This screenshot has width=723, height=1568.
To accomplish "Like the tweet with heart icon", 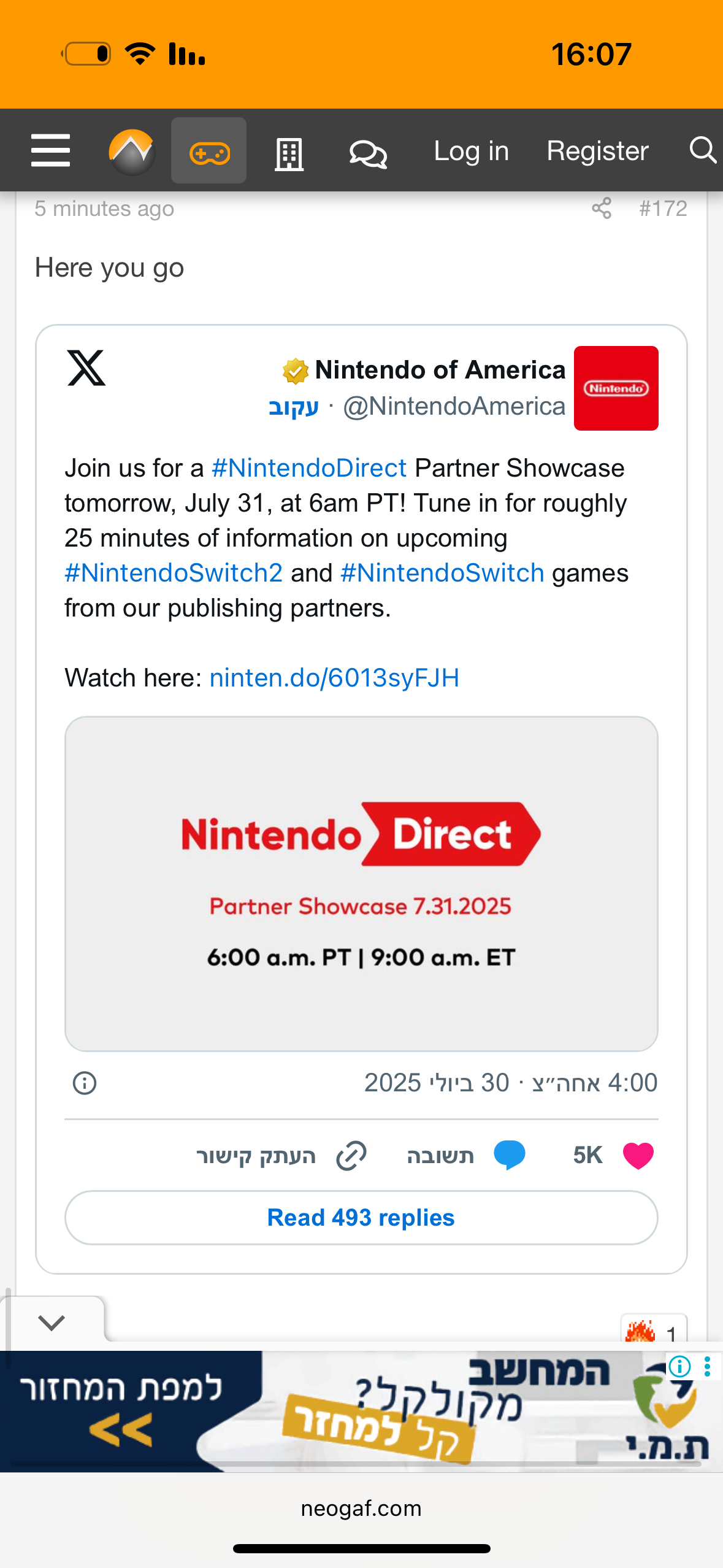I will [638, 1156].
